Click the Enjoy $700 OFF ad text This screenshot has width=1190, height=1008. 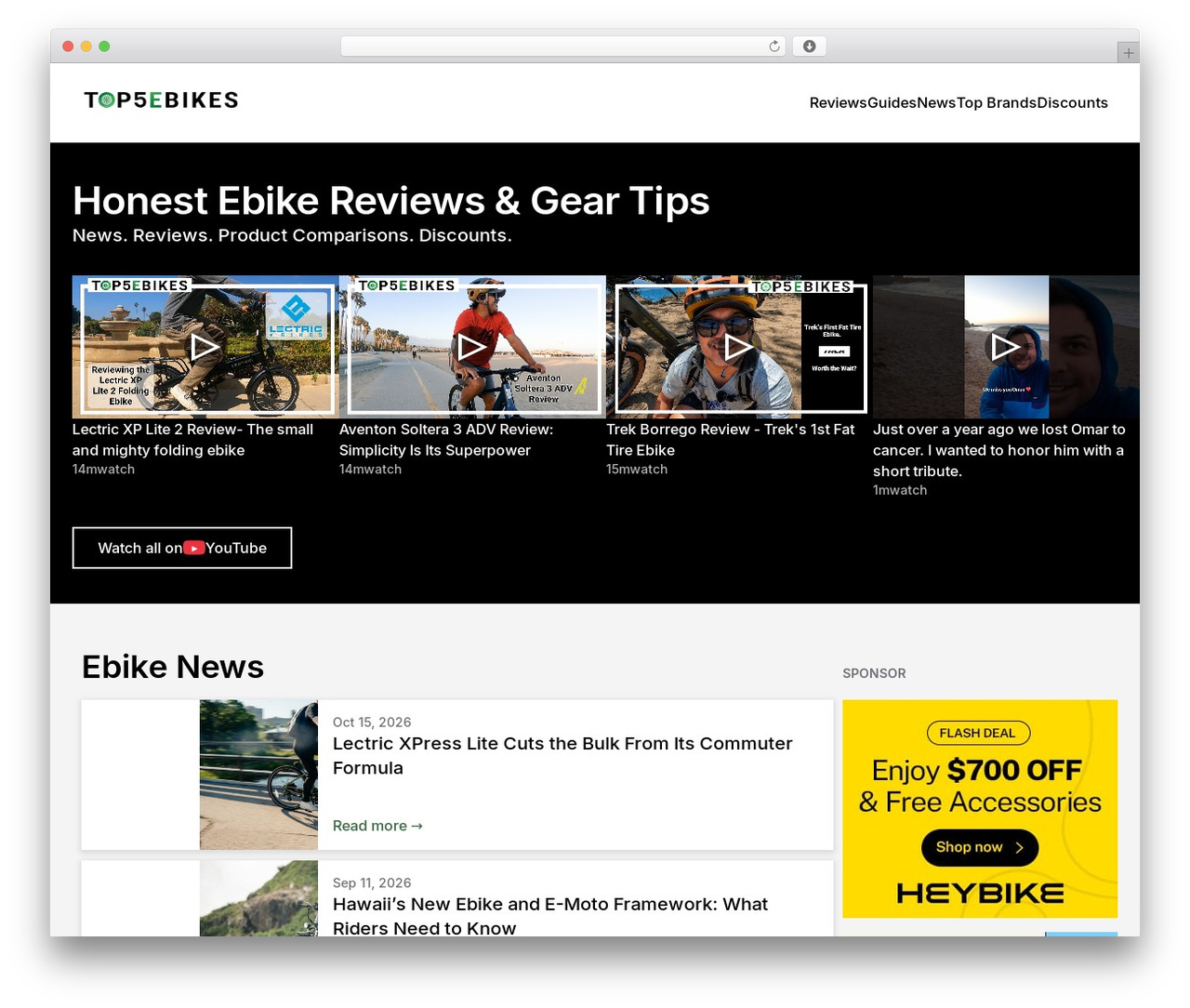[x=977, y=770]
